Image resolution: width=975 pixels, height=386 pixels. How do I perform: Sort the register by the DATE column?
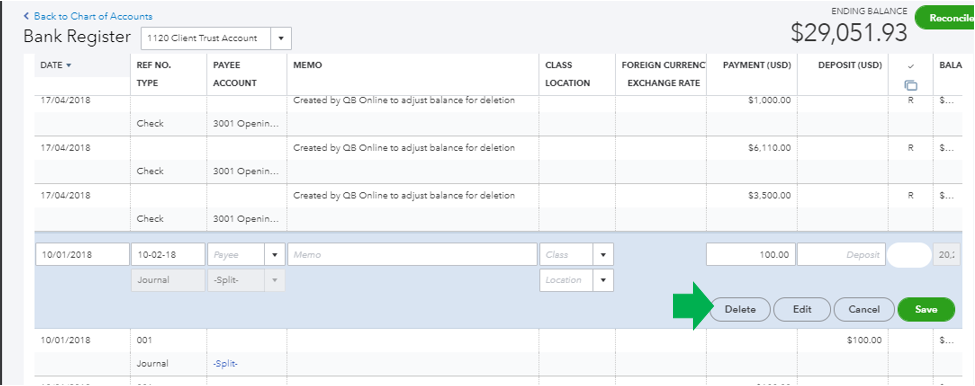[55, 65]
